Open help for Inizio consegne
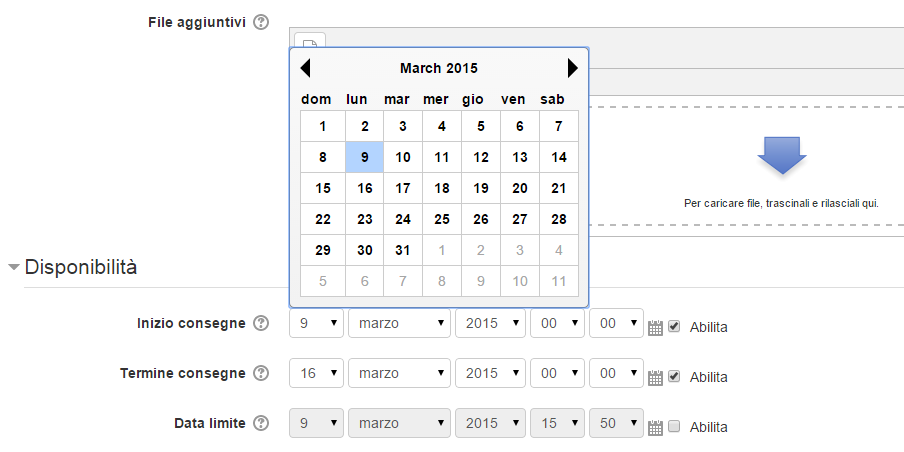Viewport: 904px width, 452px height. click(261, 323)
